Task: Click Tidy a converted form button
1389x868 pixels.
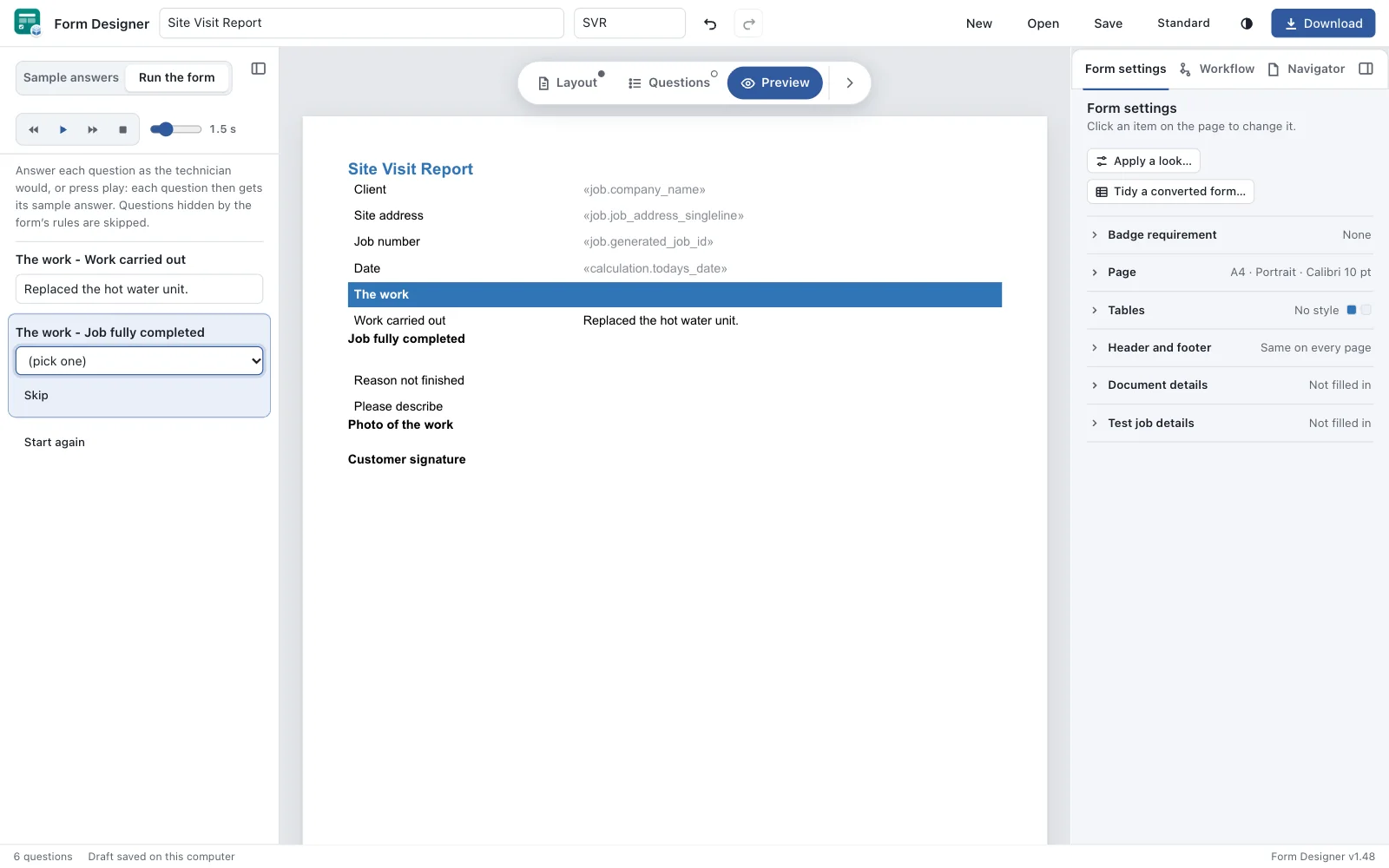Action: [x=1170, y=192]
